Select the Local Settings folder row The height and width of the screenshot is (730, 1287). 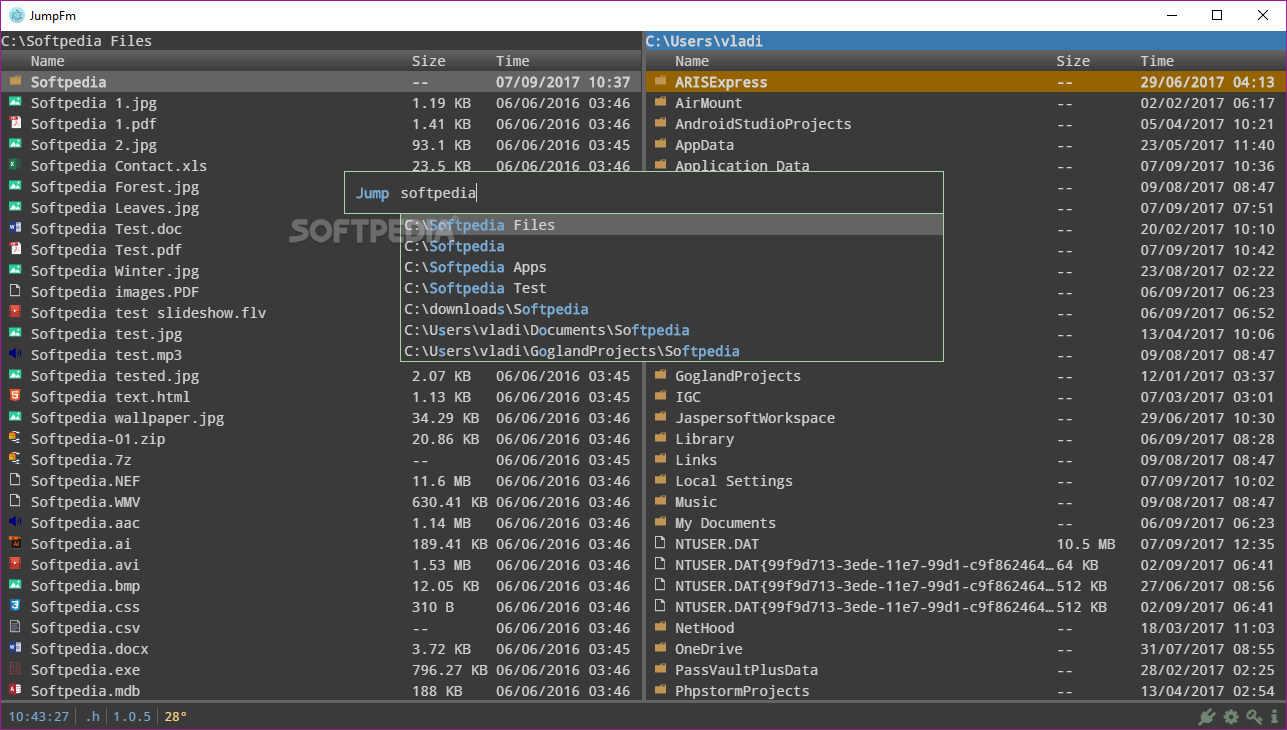coord(965,481)
